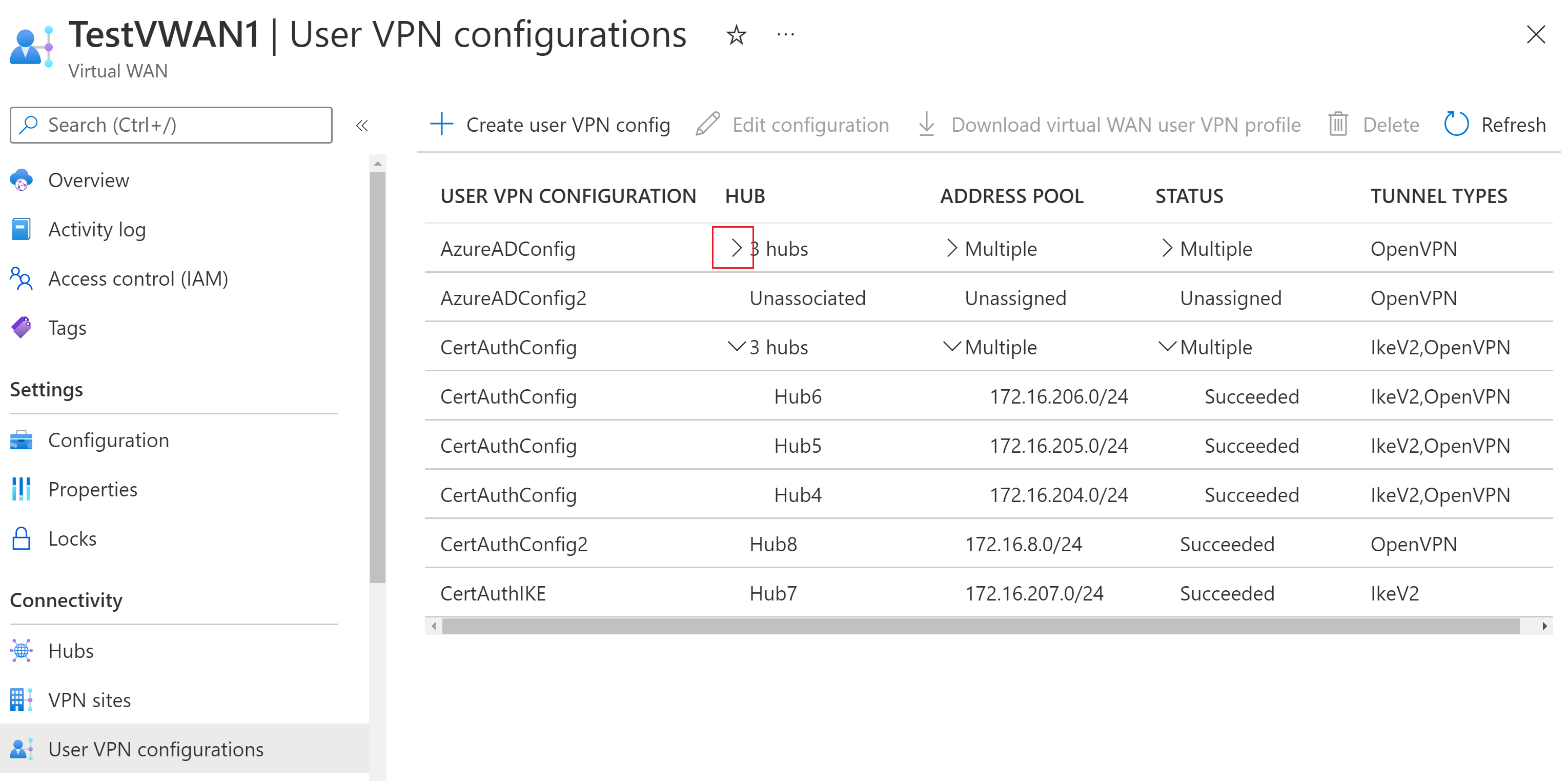
Task: Collapse the sidebar with double chevron
Action: 362,126
